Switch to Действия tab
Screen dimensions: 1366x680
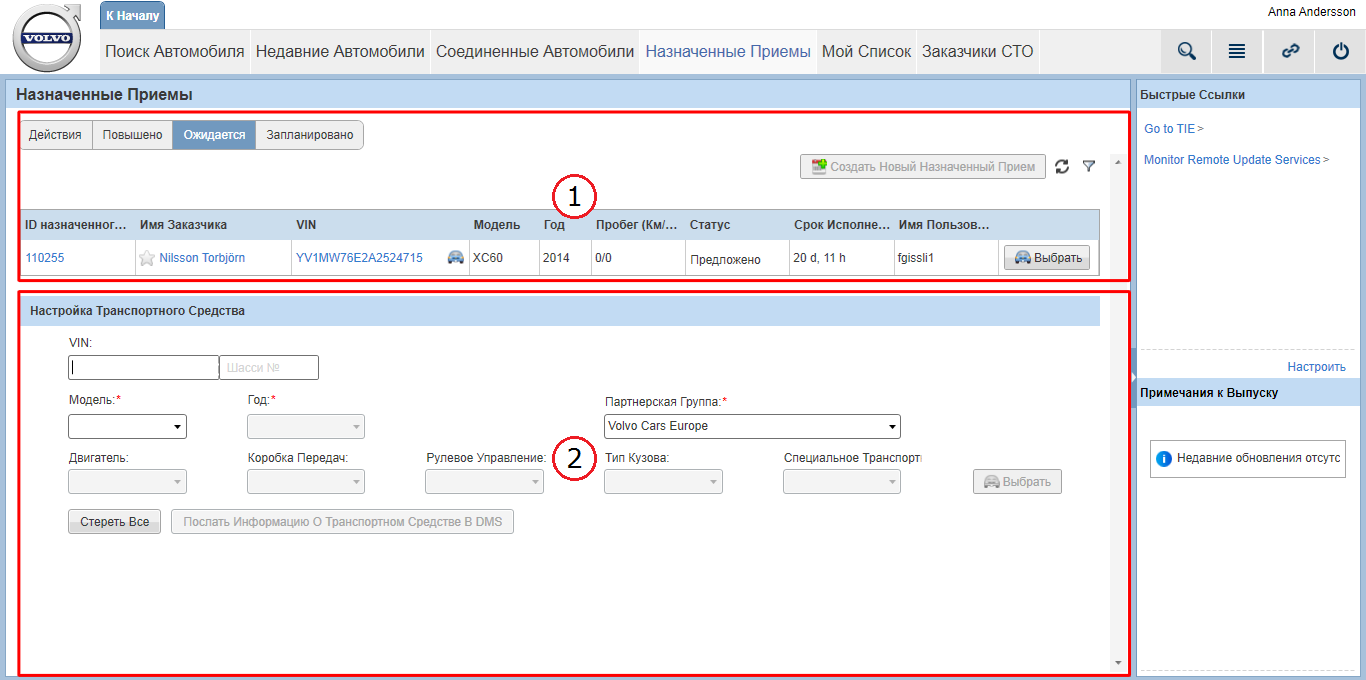coord(56,135)
